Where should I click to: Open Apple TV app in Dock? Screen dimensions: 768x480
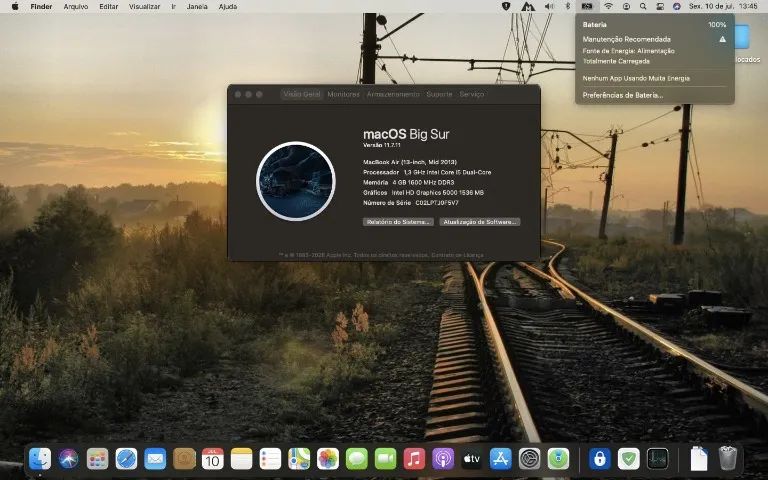tap(472, 459)
